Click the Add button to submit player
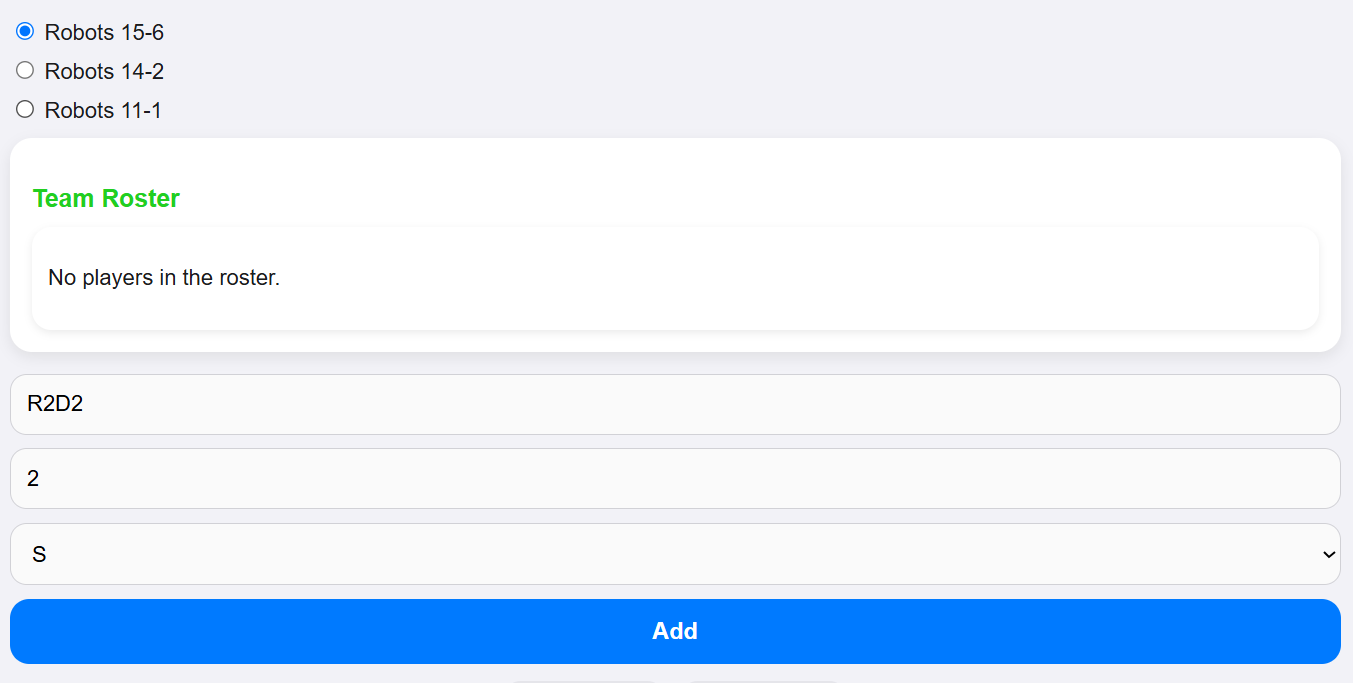The width and height of the screenshot is (1353, 683). (x=675, y=631)
